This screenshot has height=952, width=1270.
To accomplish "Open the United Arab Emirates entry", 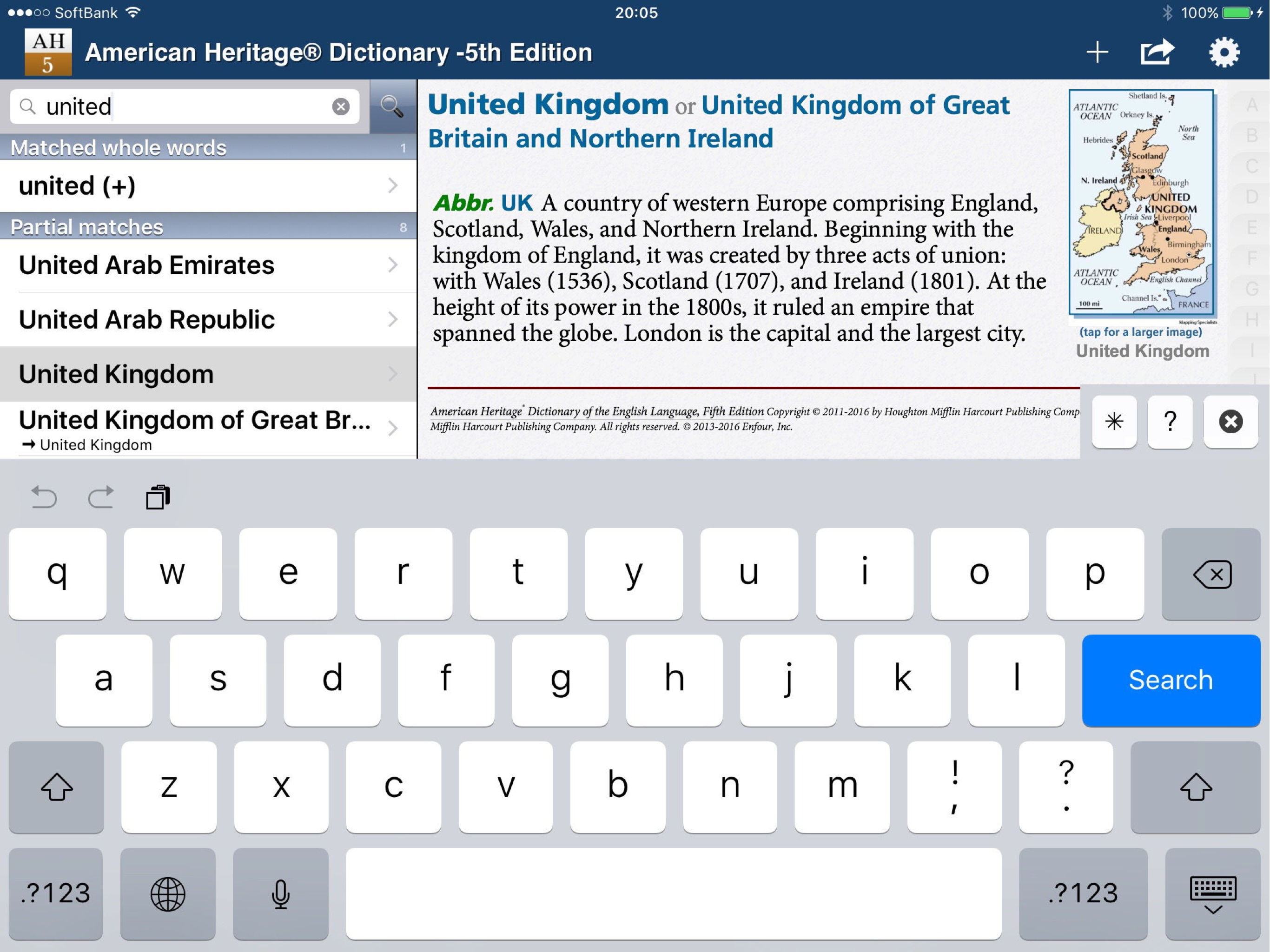I will 208,265.
